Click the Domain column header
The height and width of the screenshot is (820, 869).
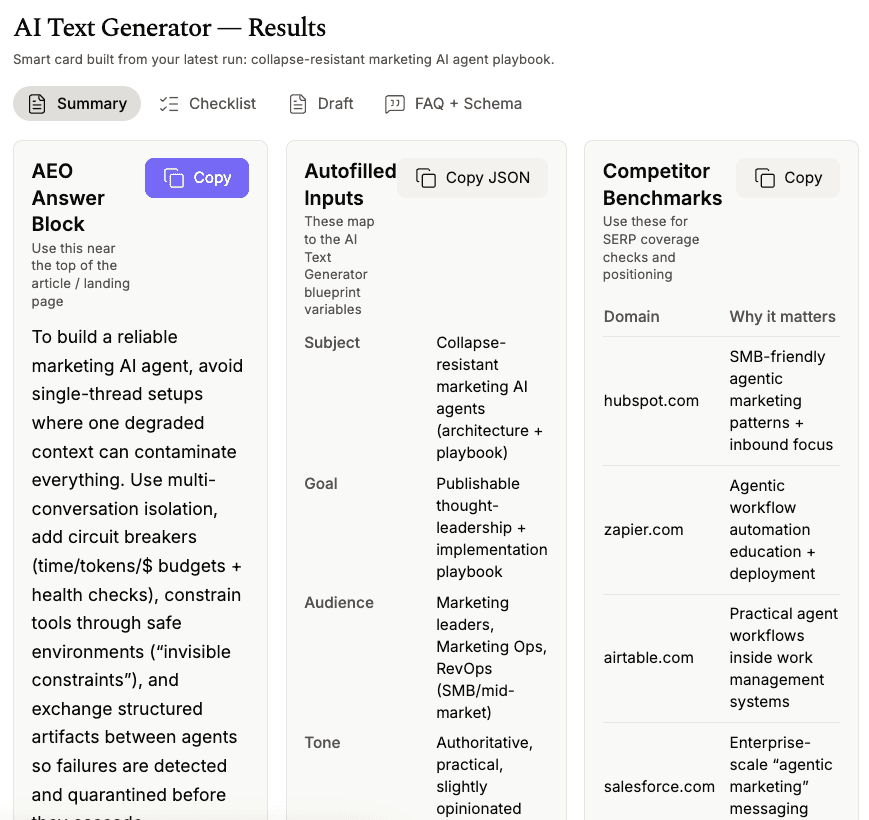631,317
